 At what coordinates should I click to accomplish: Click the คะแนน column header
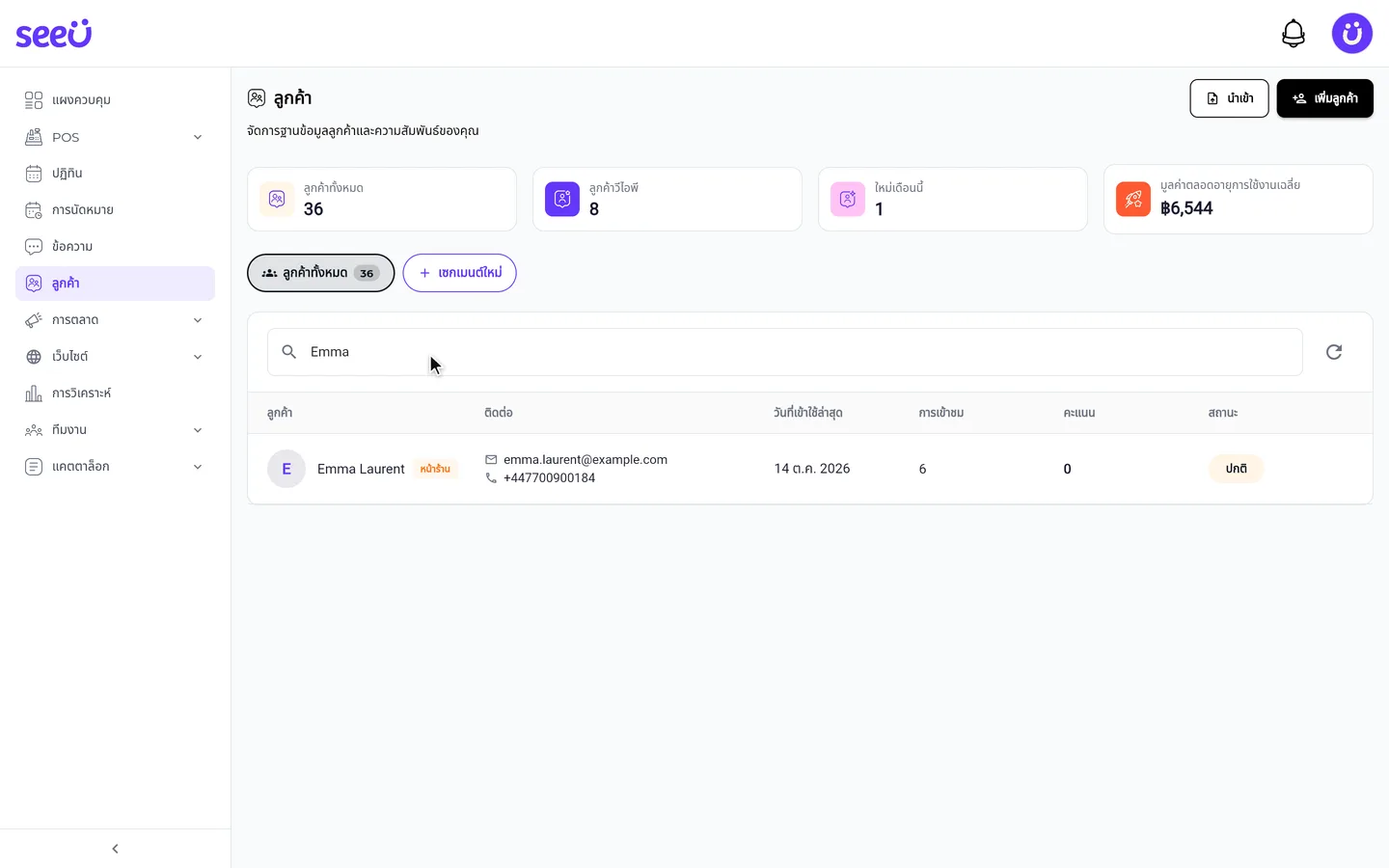pos(1079,413)
